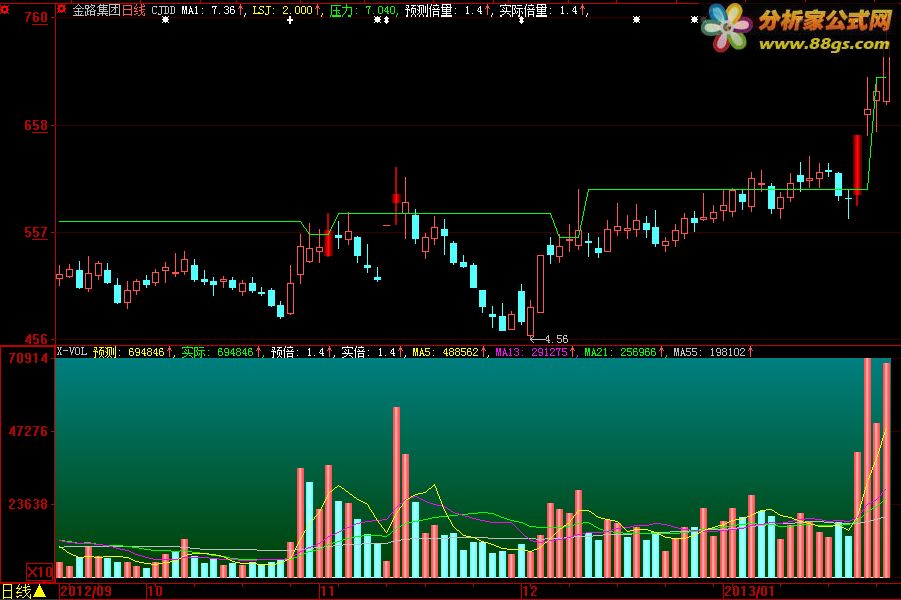This screenshot has width=901, height=600.
Task: Click the 456 price axis label
Action: click(36, 339)
